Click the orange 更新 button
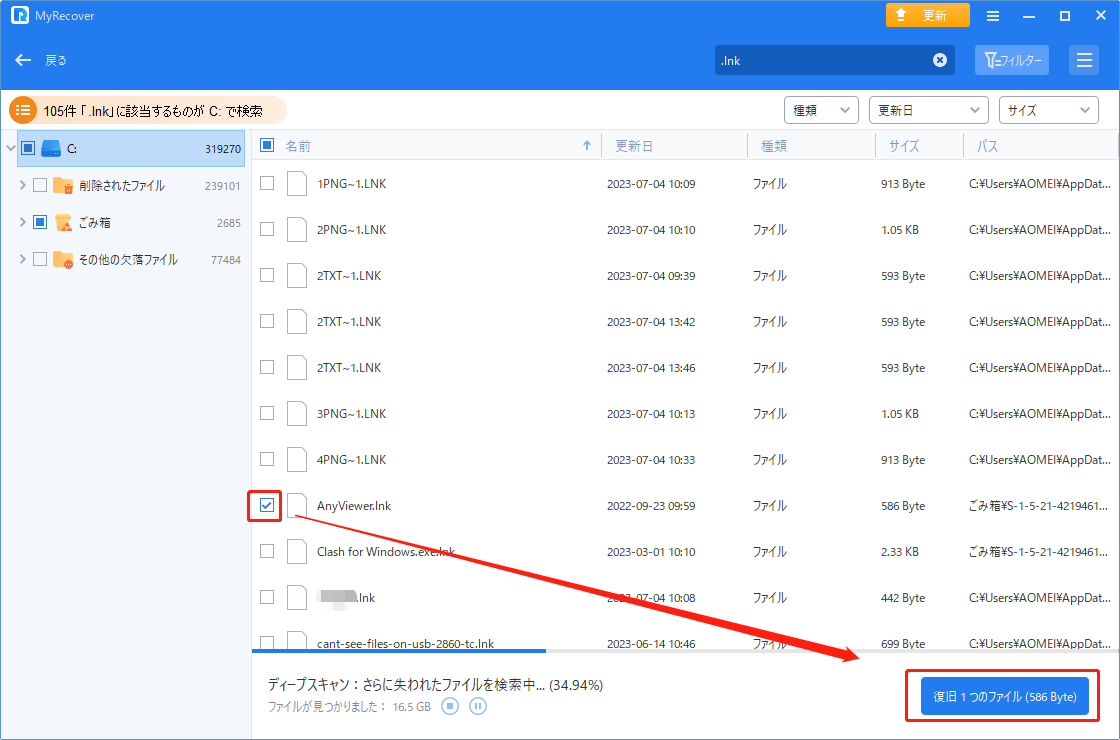1120x740 pixels. click(x=927, y=16)
